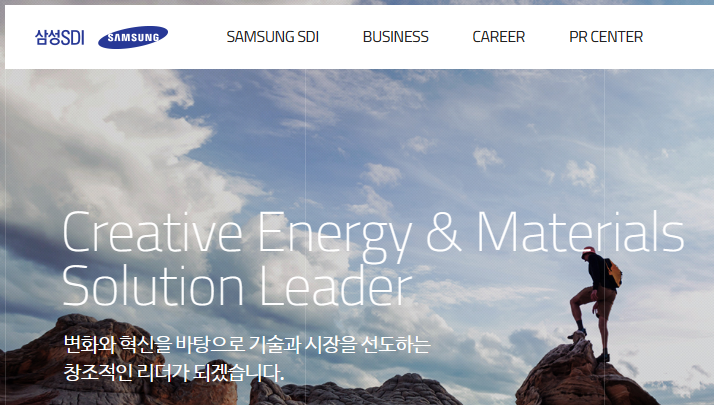Viewport: 714px width, 405px height.
Task: Click the Korean line 창조적인 리더가 되겠습니다
Action: [x=173, y=373]
